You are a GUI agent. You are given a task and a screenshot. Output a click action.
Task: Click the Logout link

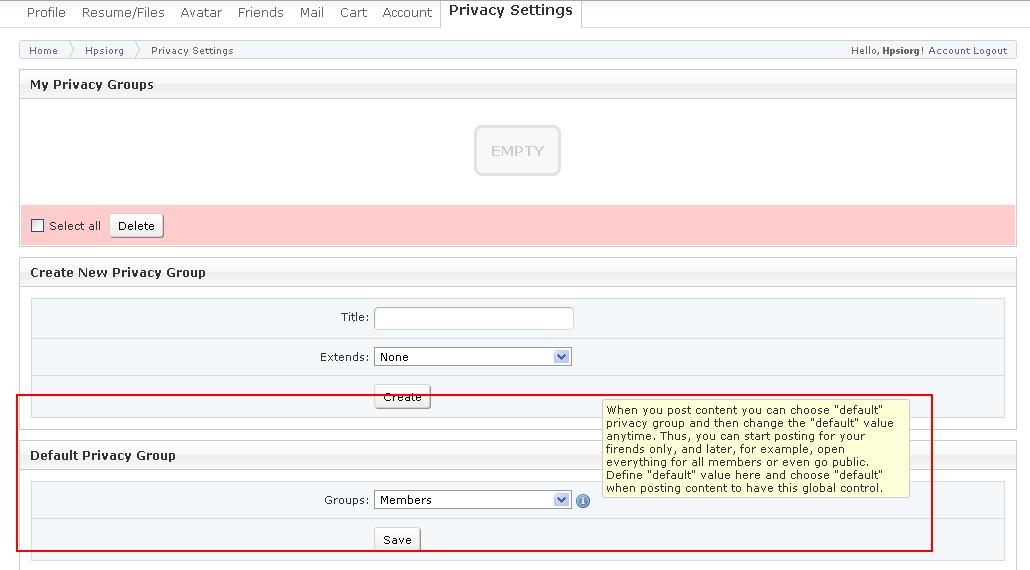pos(990,51)
